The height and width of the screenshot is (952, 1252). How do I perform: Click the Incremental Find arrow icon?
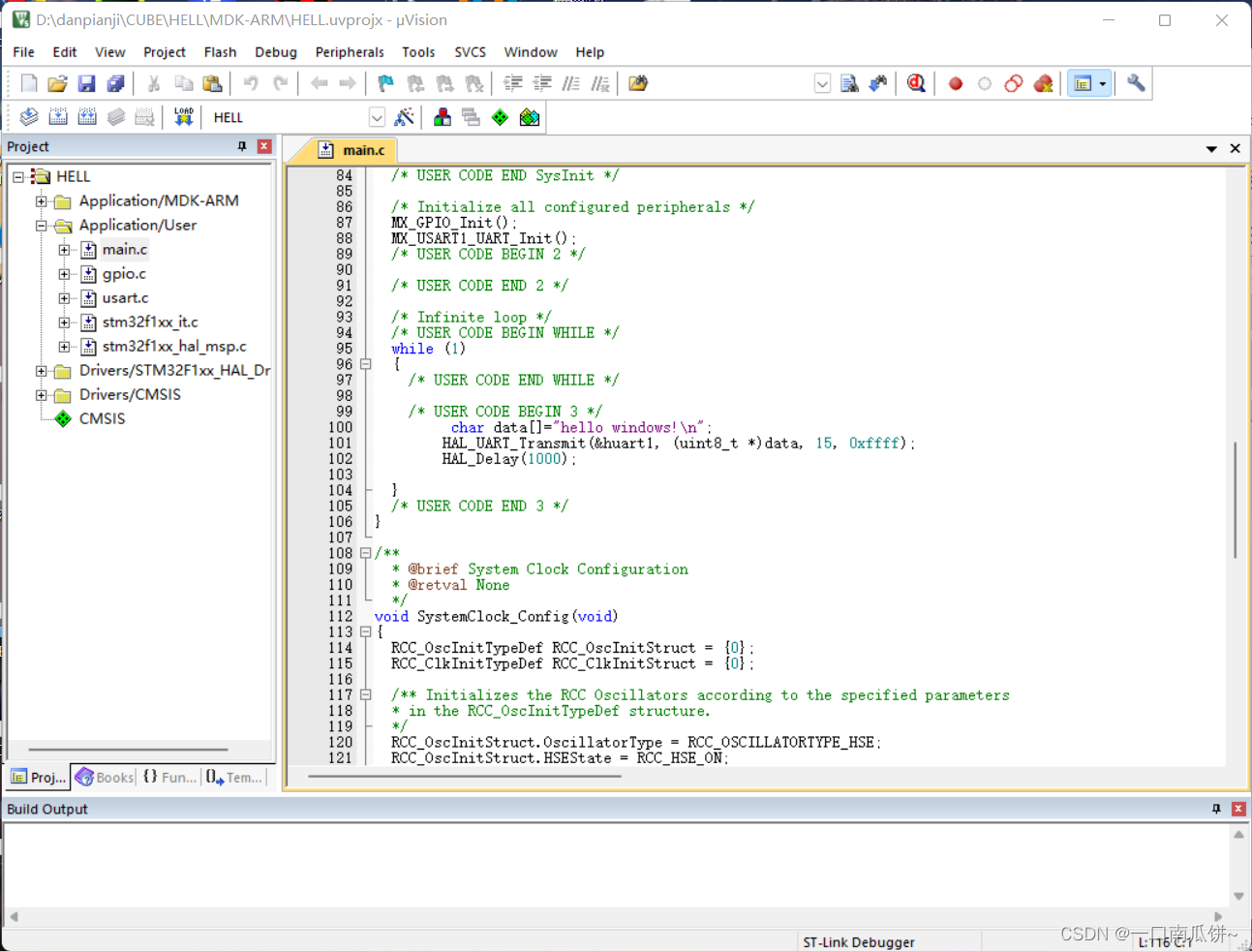pos(878,83)
